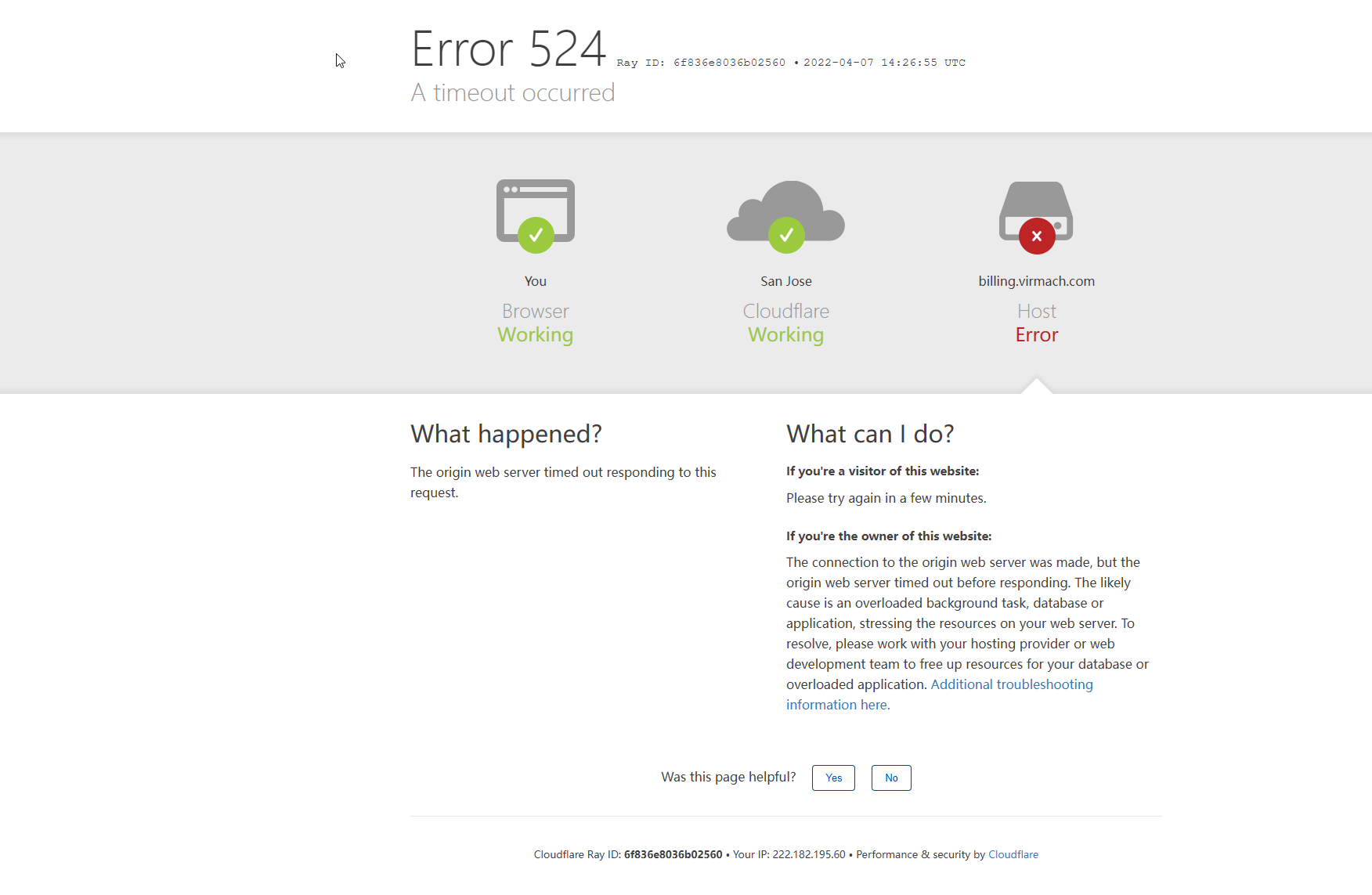1372x895 pixels.
Task: Click the 'Host' label
Action: click(x=1037, y=311)
